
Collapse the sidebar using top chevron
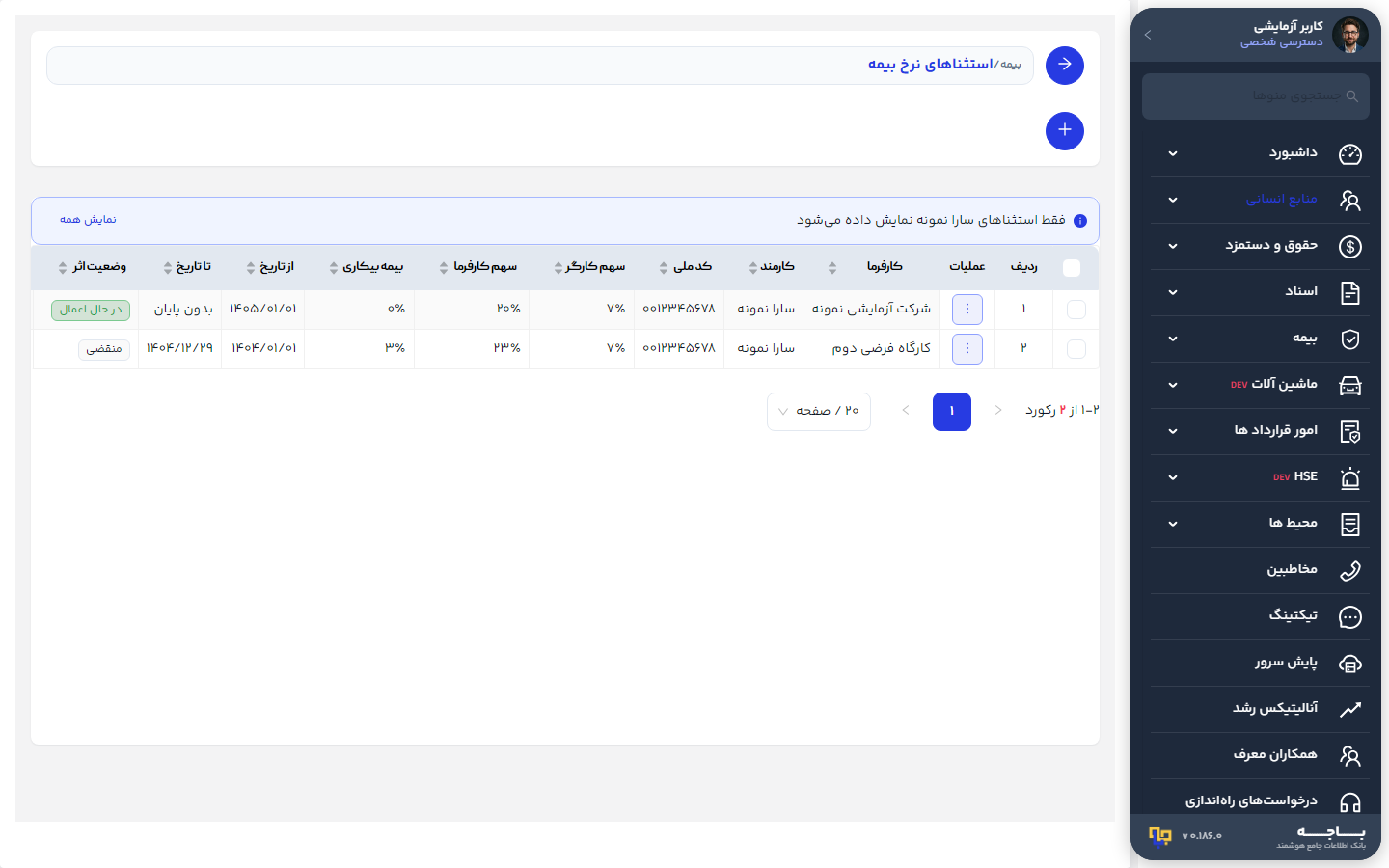(x=1148, y=35)
